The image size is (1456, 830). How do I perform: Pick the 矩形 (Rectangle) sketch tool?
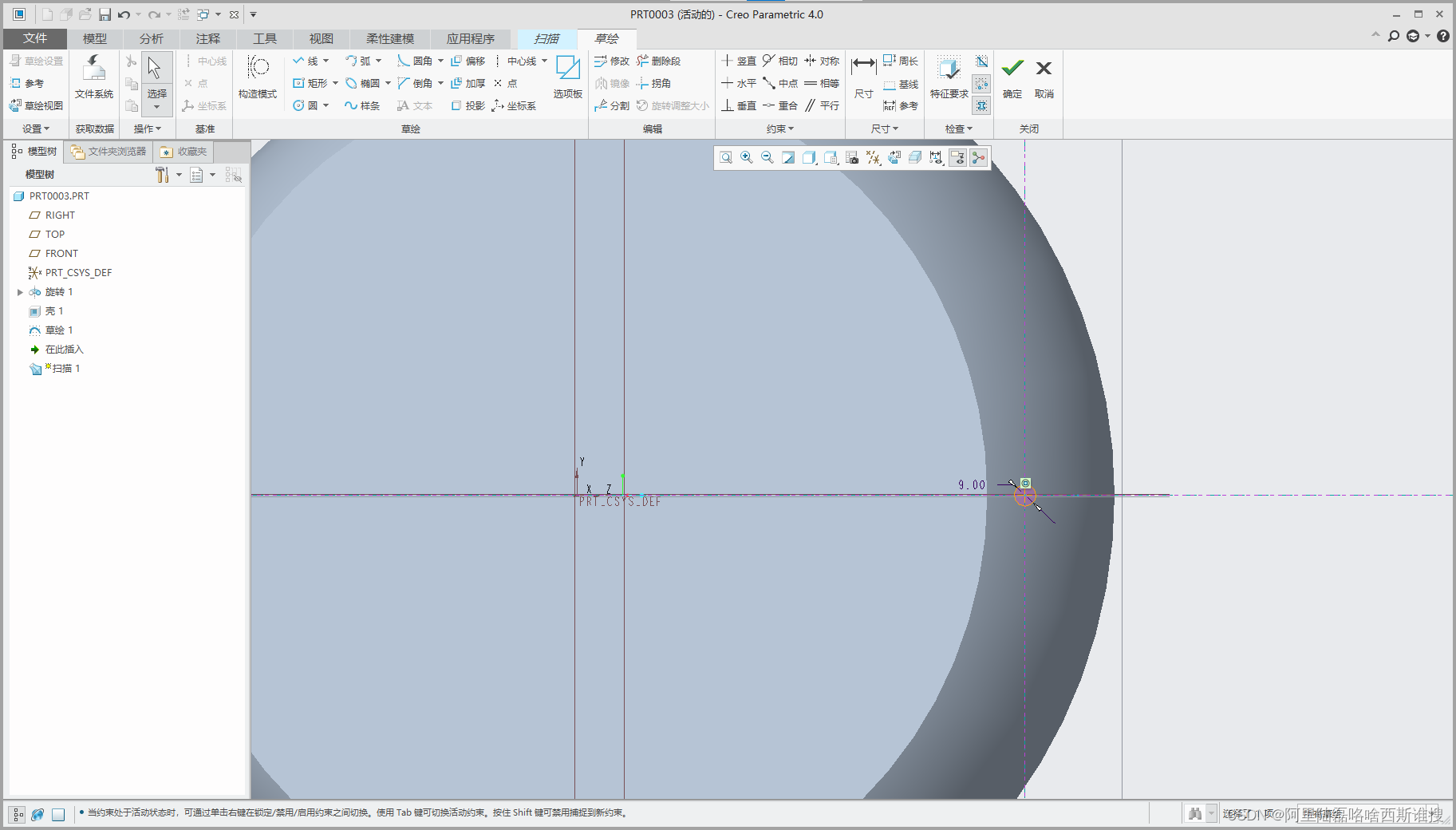310,83
